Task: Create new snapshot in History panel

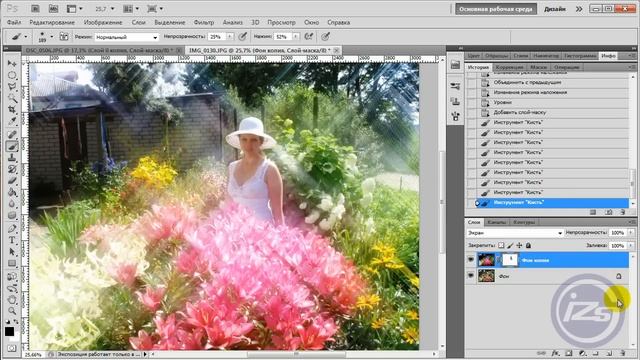Action: (608, 212)
